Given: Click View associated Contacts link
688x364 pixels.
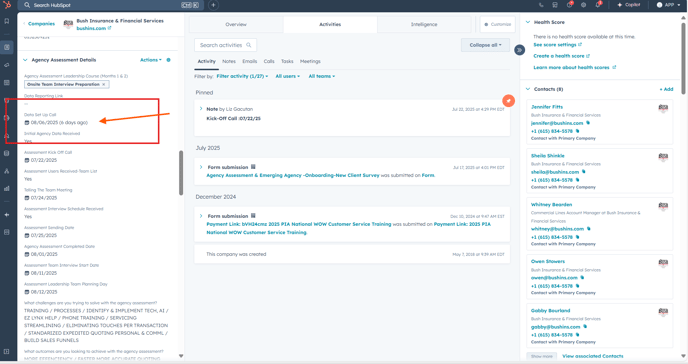Looking at the screenshot, I should 592,356.
